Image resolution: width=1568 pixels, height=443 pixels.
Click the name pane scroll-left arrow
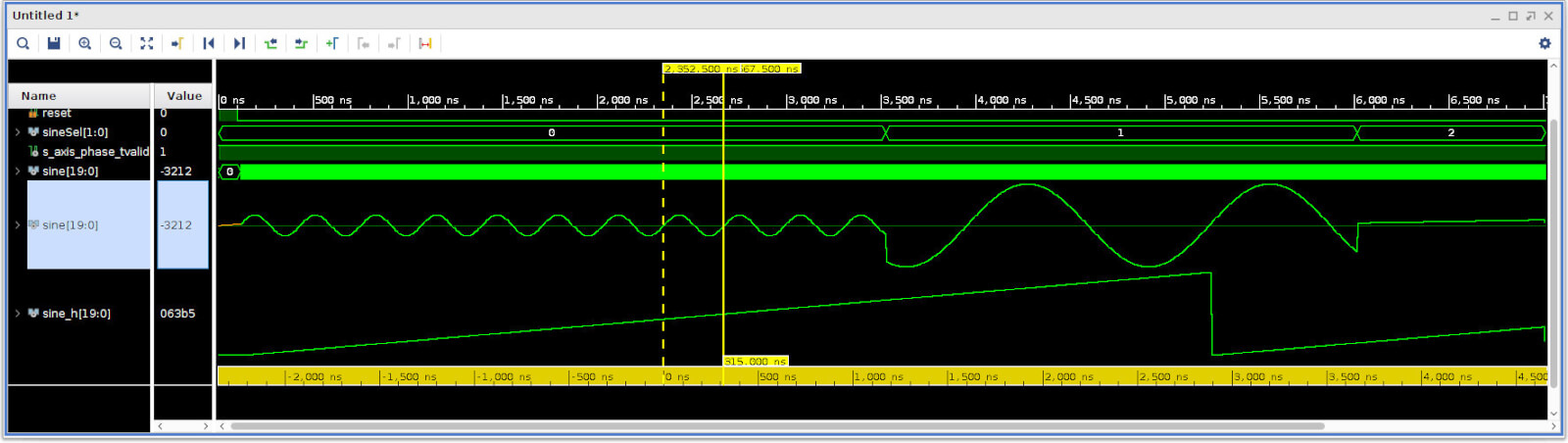(161, 426)
